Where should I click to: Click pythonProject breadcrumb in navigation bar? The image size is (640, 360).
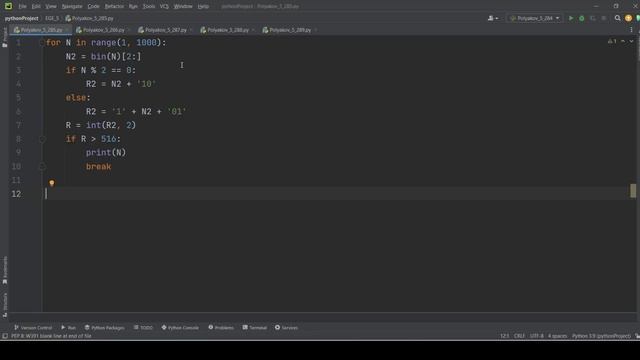tap(21, 18)
